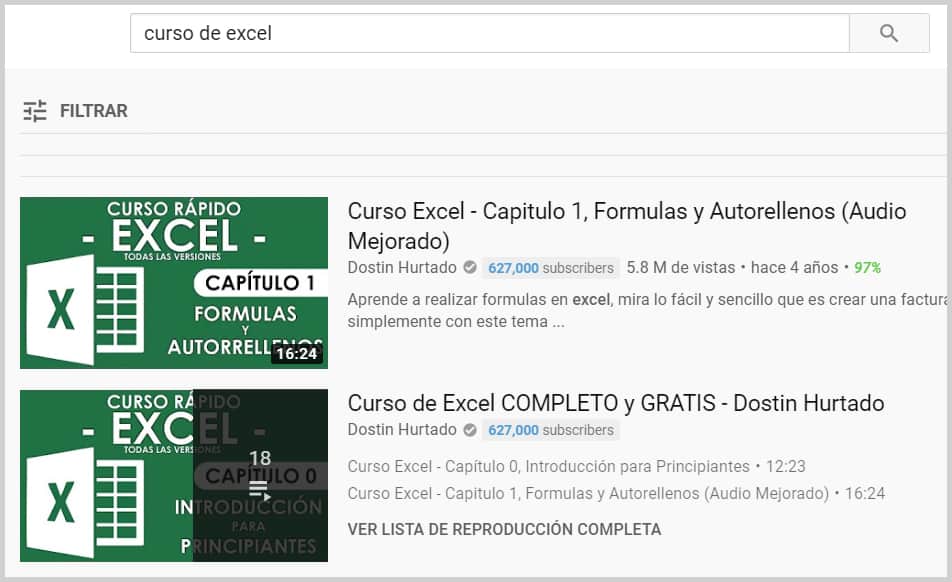Click the green 97% rating on the first video
The image size is (952, 582).
tap(867, 268)
